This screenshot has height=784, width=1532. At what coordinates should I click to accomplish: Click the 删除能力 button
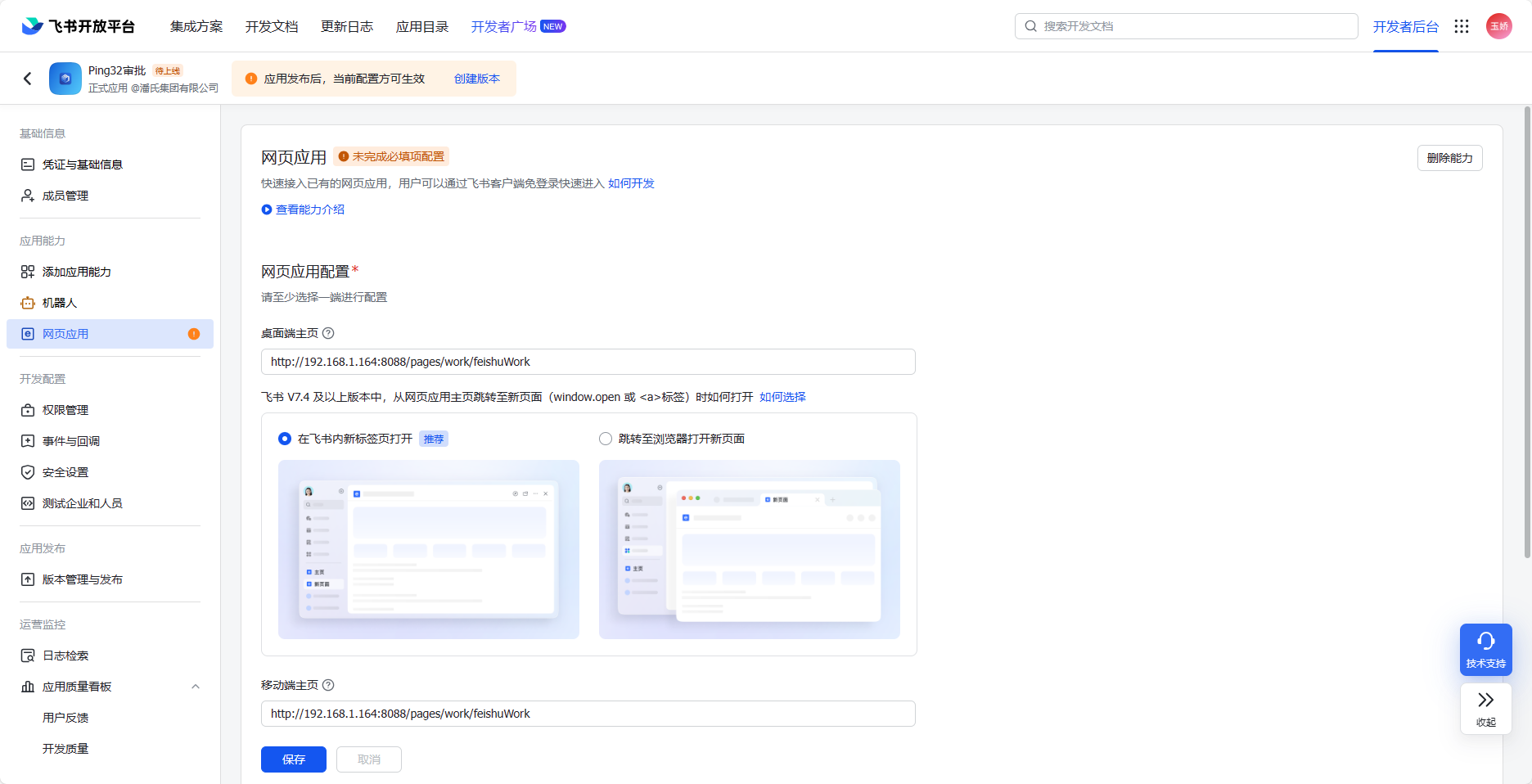(1449, 158)
